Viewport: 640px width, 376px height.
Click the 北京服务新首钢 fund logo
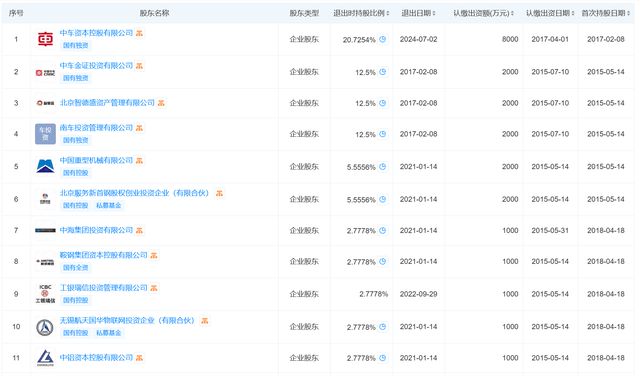coord(45,199)
